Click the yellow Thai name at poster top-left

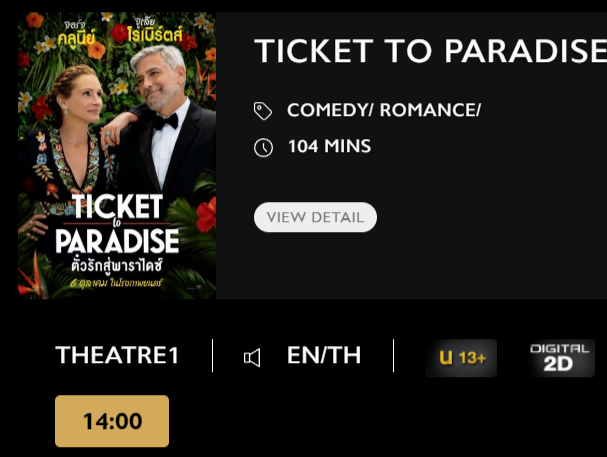click(76, 34)
